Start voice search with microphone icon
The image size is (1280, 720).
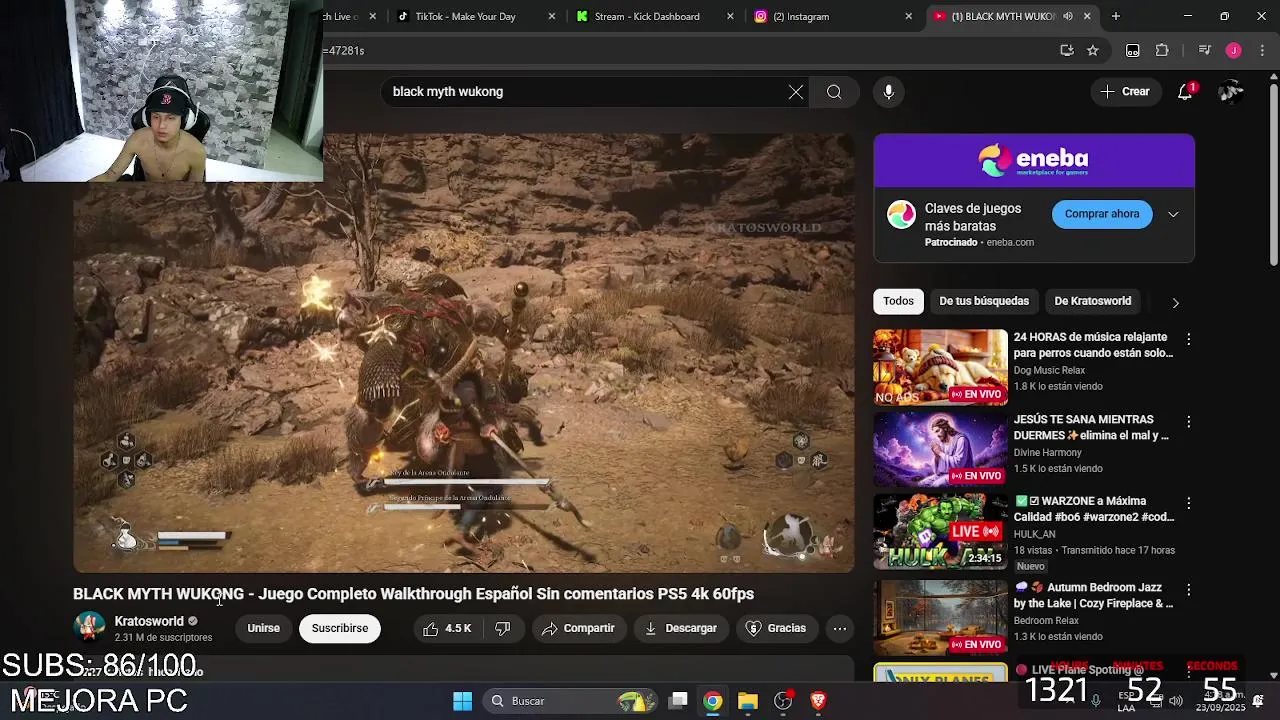pyautogui.click(x=889, y=92)
